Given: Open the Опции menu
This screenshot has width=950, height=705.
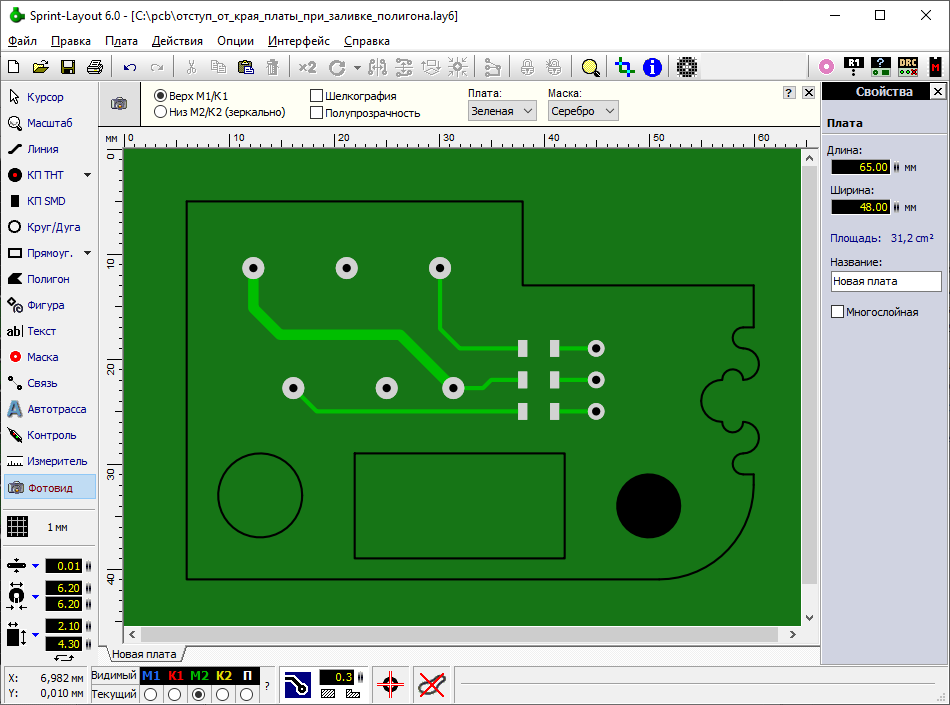Looking at the screenshot, I should (235, 41).
